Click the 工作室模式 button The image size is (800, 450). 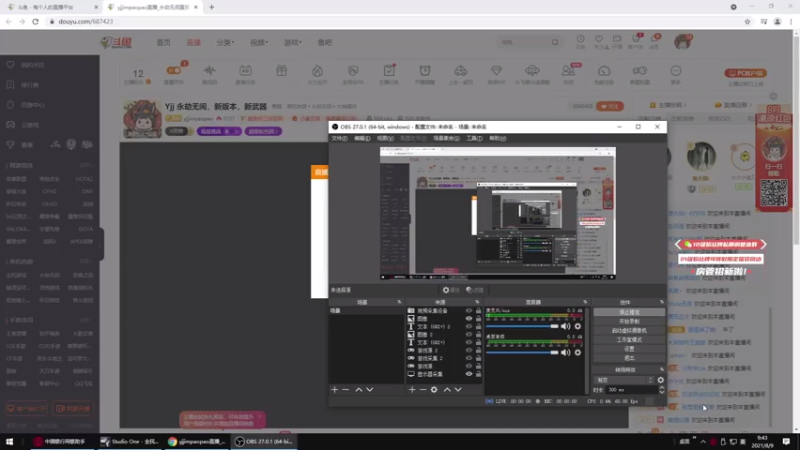629,339
